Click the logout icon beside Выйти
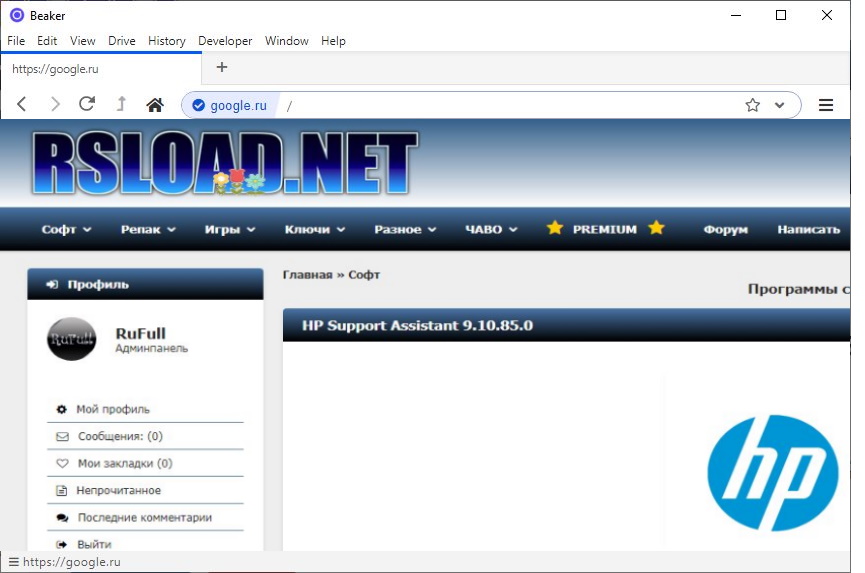This screenshot has height=573, width=865. 62,544
